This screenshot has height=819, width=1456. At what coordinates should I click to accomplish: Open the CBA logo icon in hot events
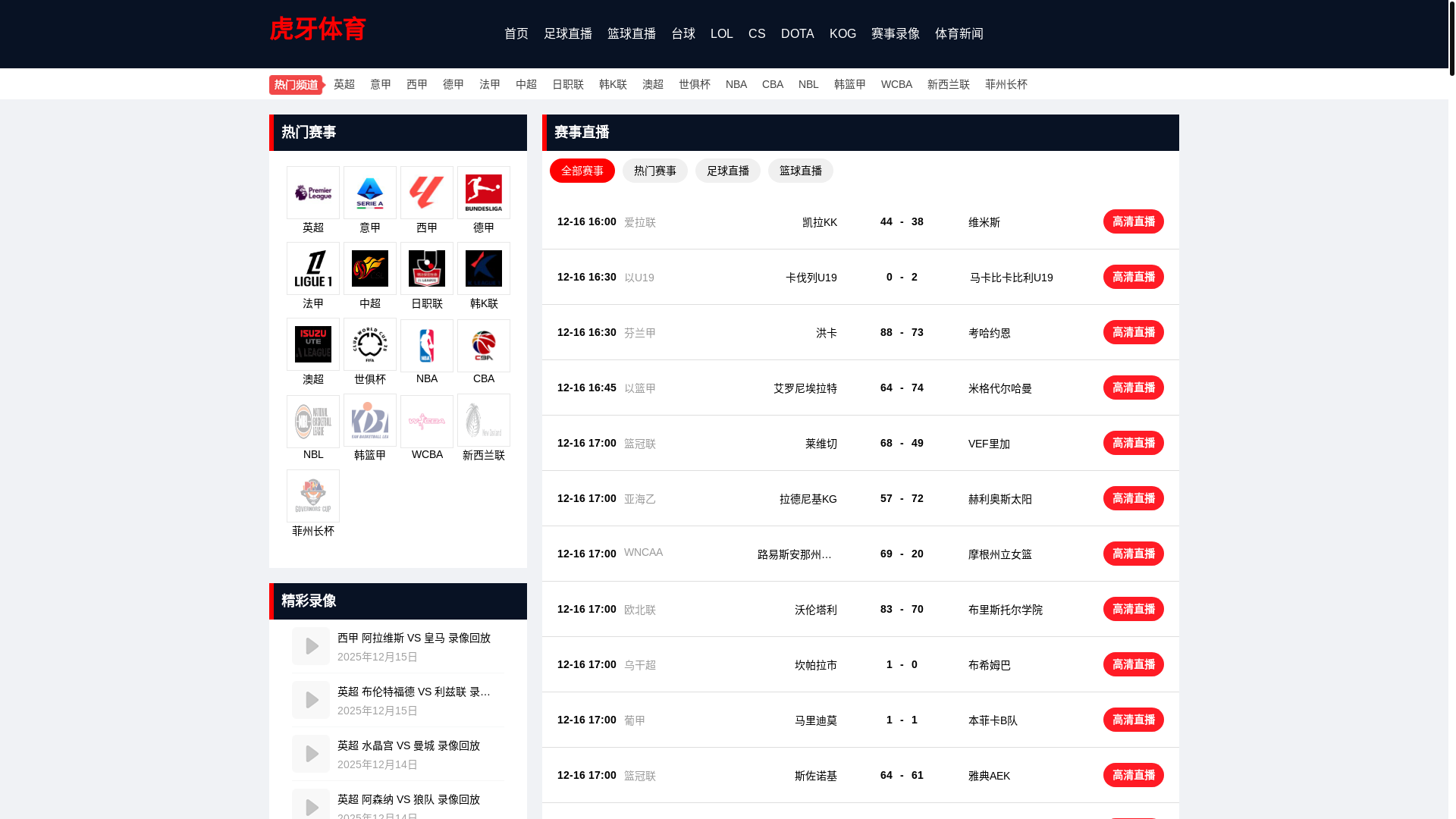tap(484, 346)
